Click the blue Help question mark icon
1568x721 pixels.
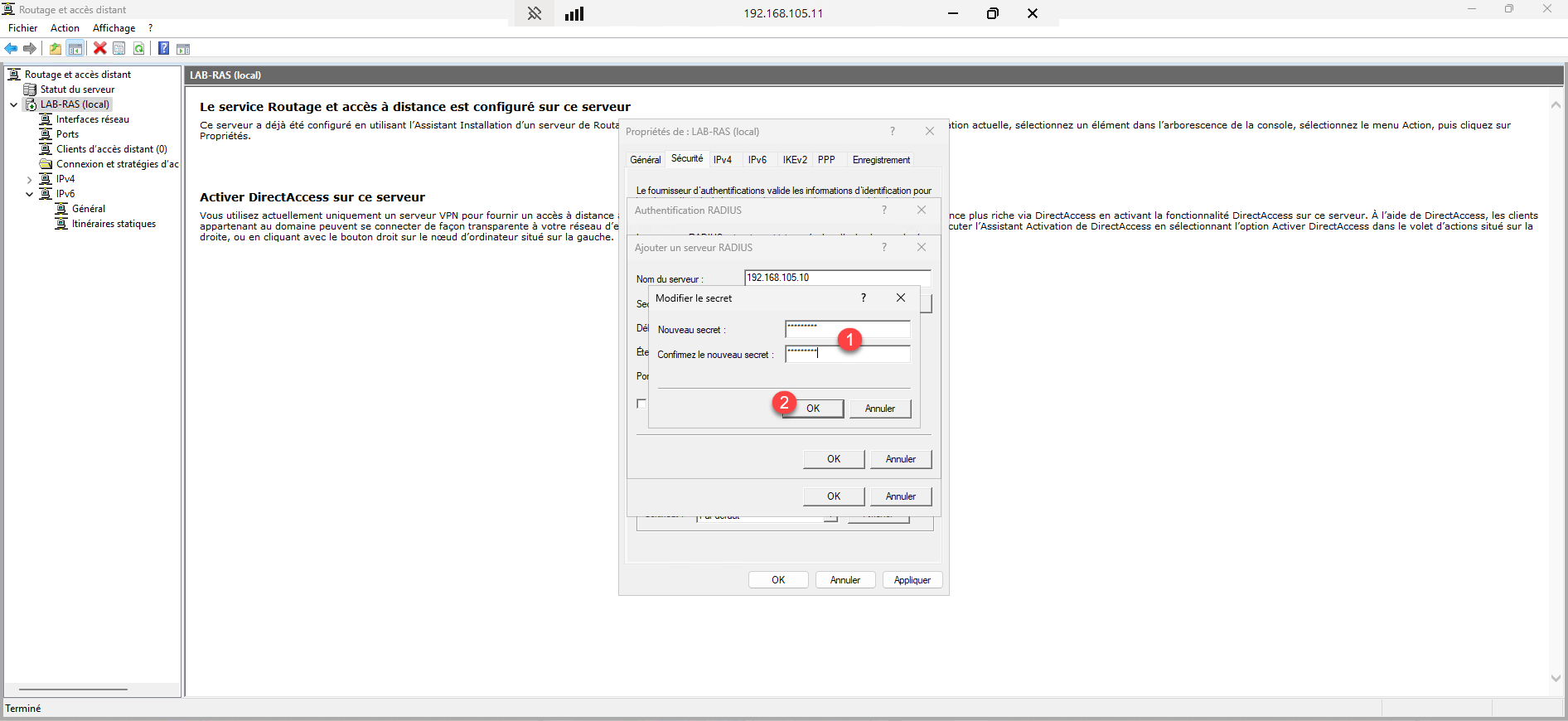pos(163,49)
